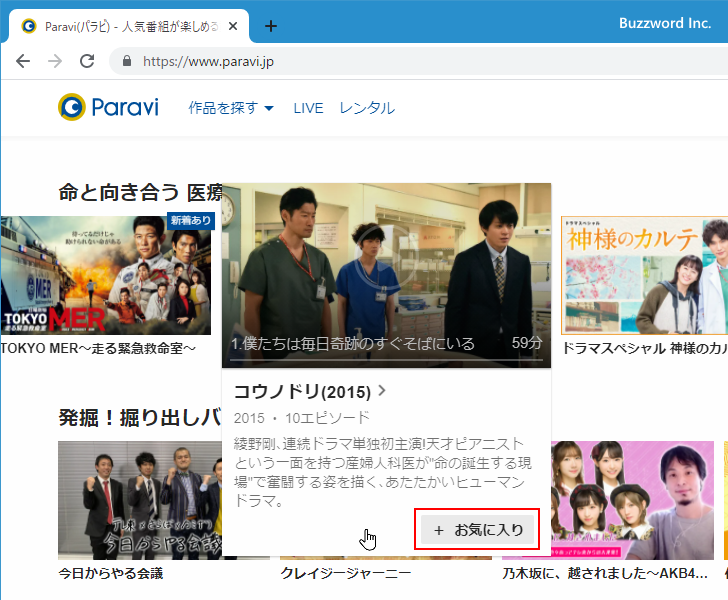This screenshot has height=600, width=728.
Task: Go to Paravi home via the logo
Action: click(x=108, y=107)
